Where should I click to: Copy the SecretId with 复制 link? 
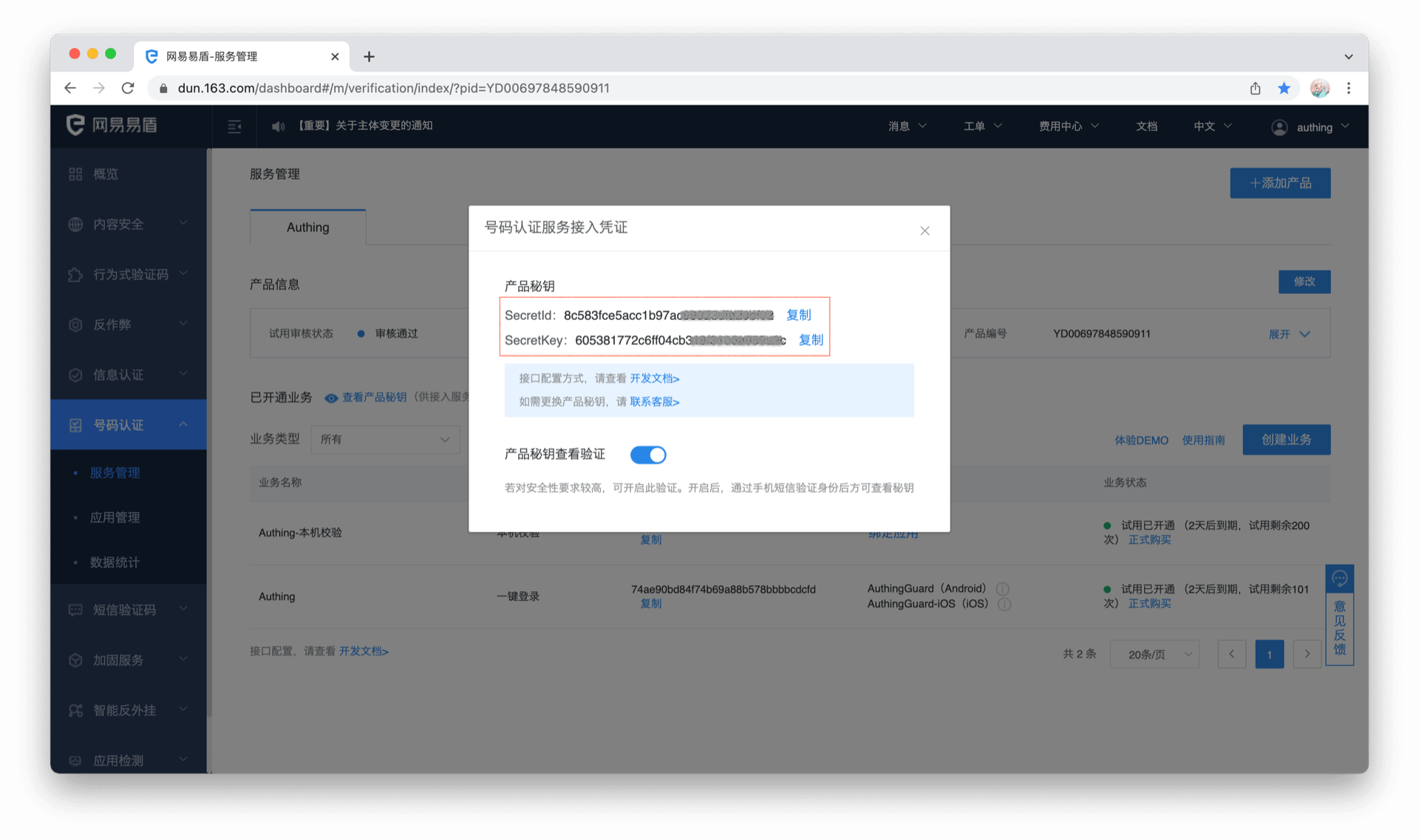click(x=798, y=315)
